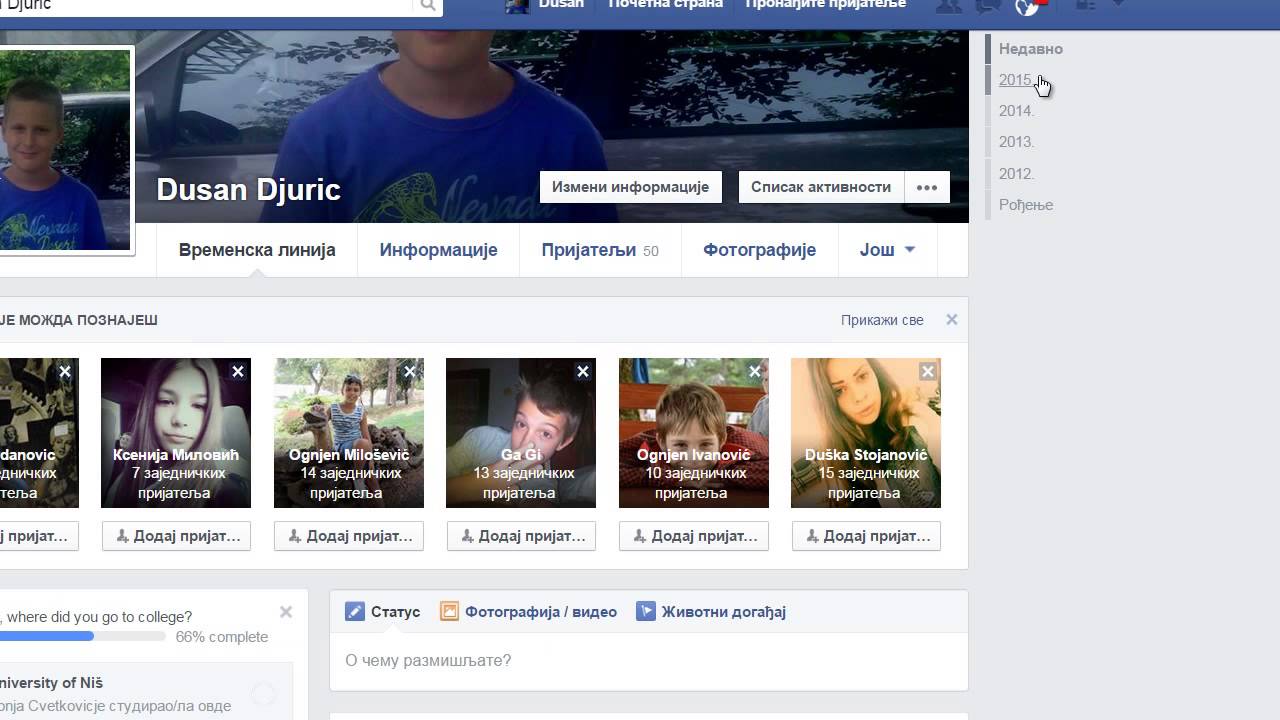The width and height of the screenshot is (1280, 720).
Task: Add Duška Stojanović as friend
Action: tap(866, 536)
